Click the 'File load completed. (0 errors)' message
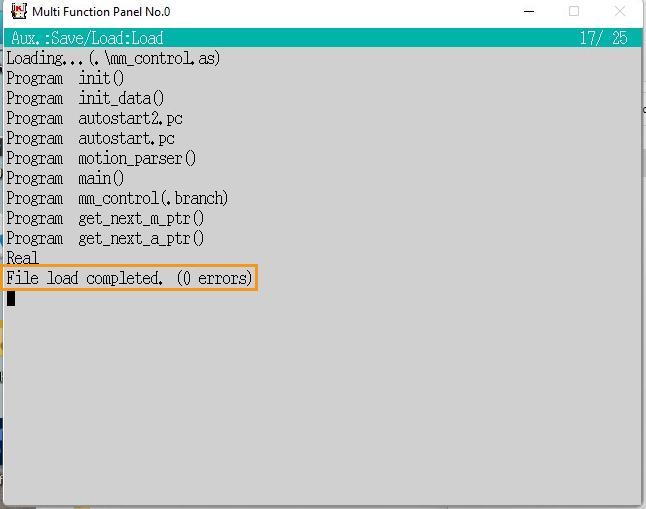This screenshot has width=646, height=509. pyautogui.click(x=129, y=278)
